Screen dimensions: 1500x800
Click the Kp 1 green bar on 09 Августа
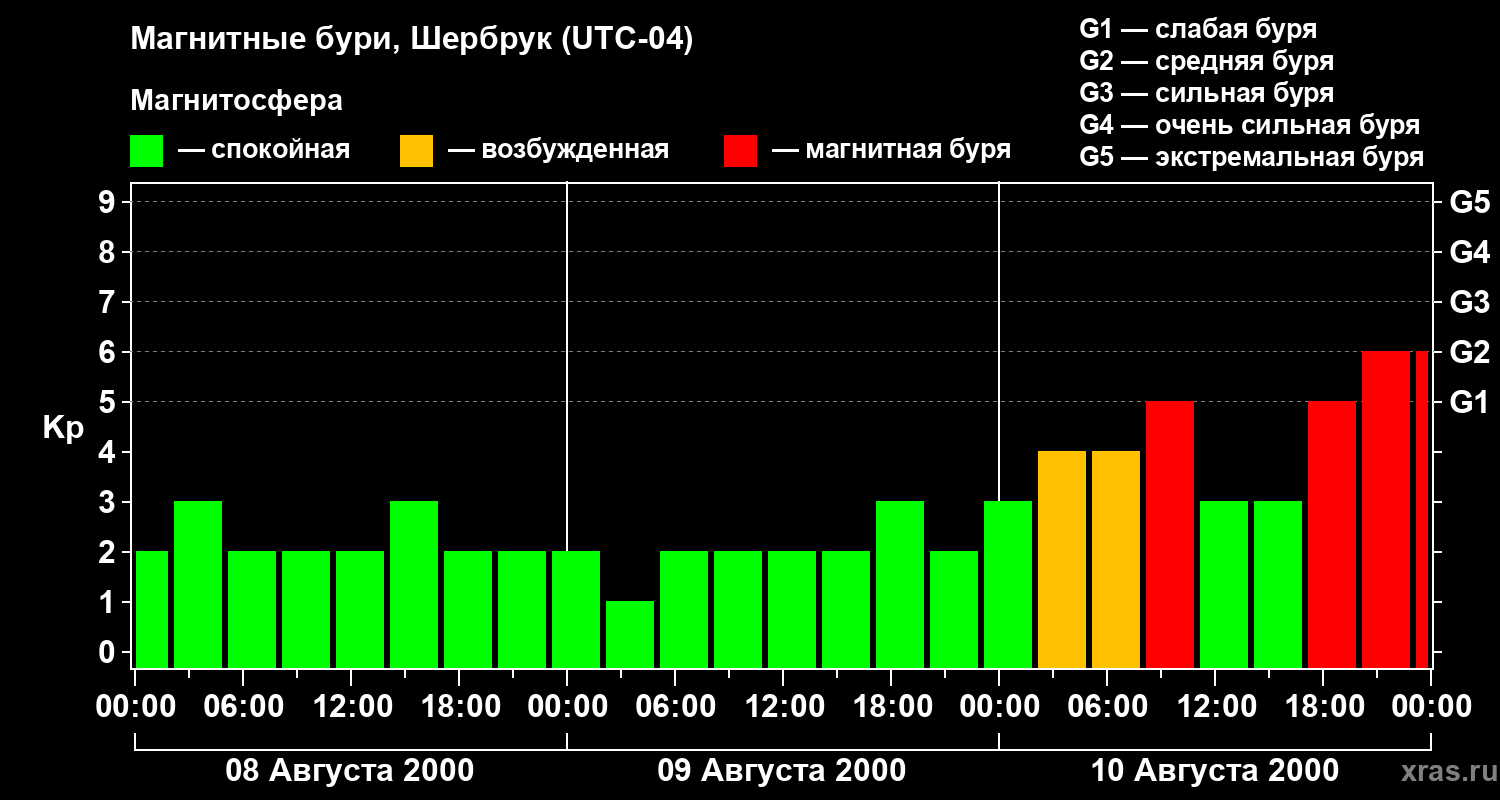pyautogui.click(x=630, y=634)
